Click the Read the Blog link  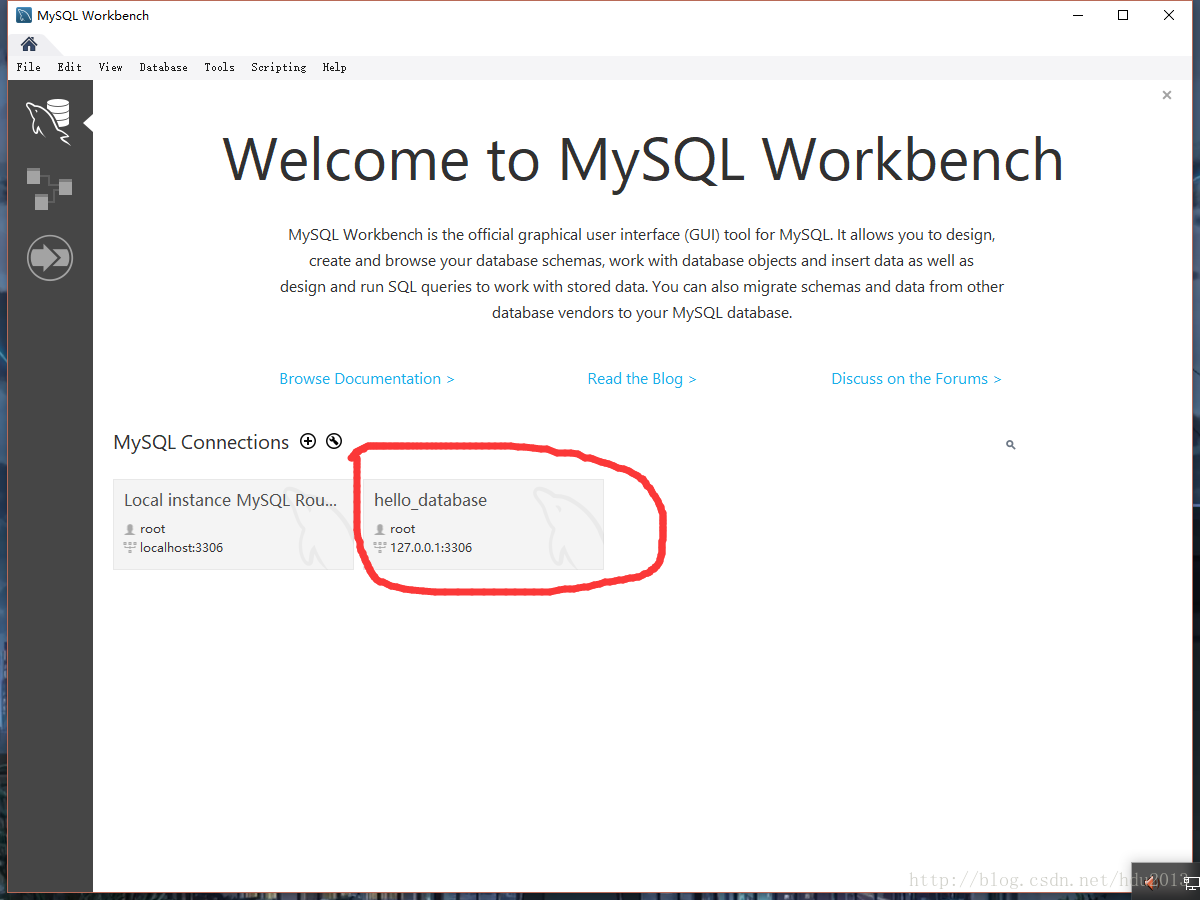coord(642,379)
